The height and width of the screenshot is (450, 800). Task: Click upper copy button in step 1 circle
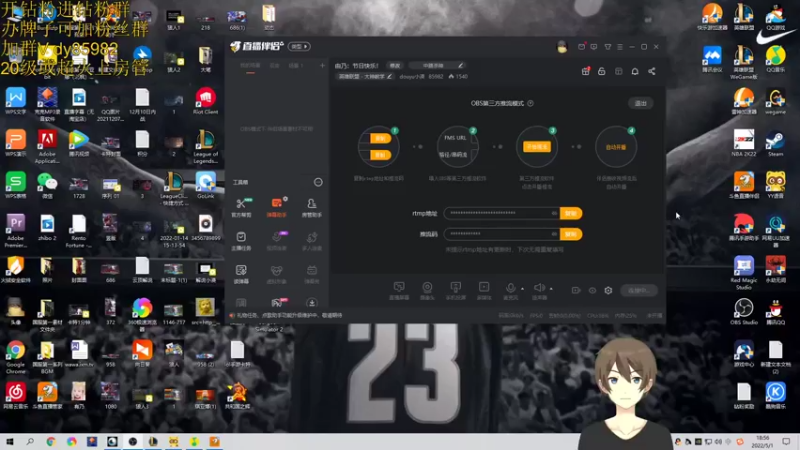pyautogui.click(x=381, y=138)
